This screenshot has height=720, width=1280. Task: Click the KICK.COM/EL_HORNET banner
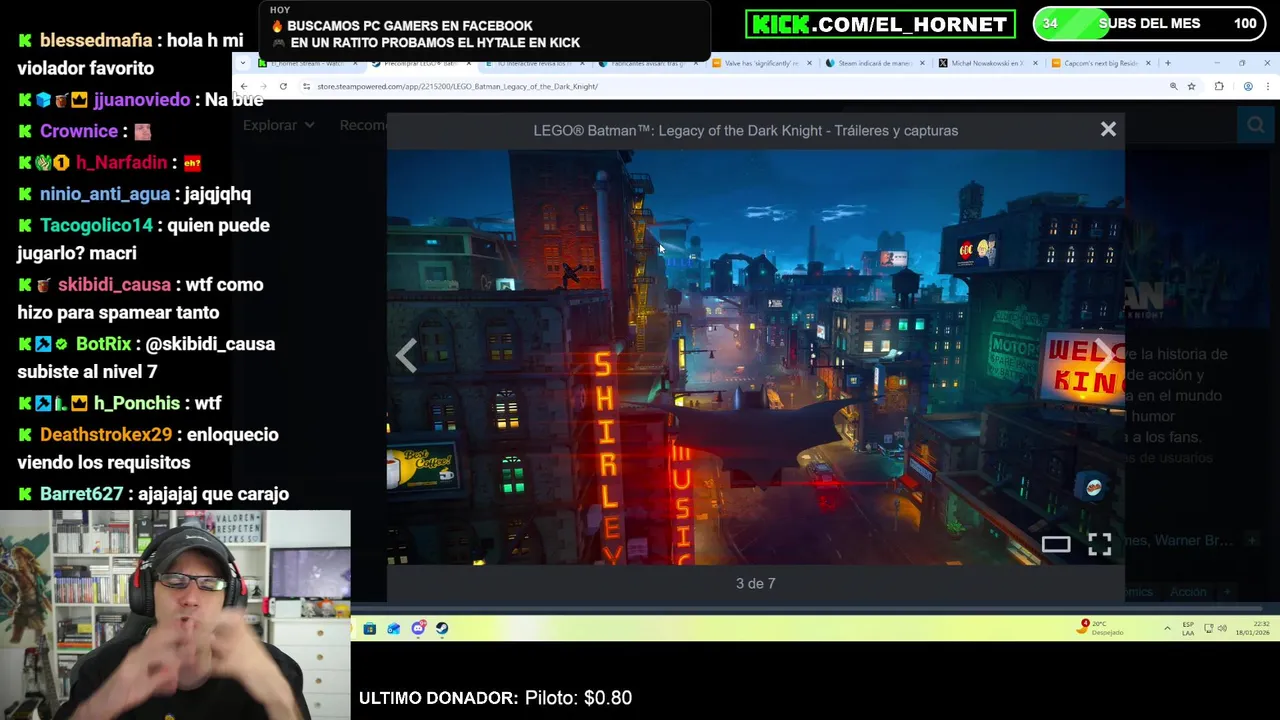880,23
